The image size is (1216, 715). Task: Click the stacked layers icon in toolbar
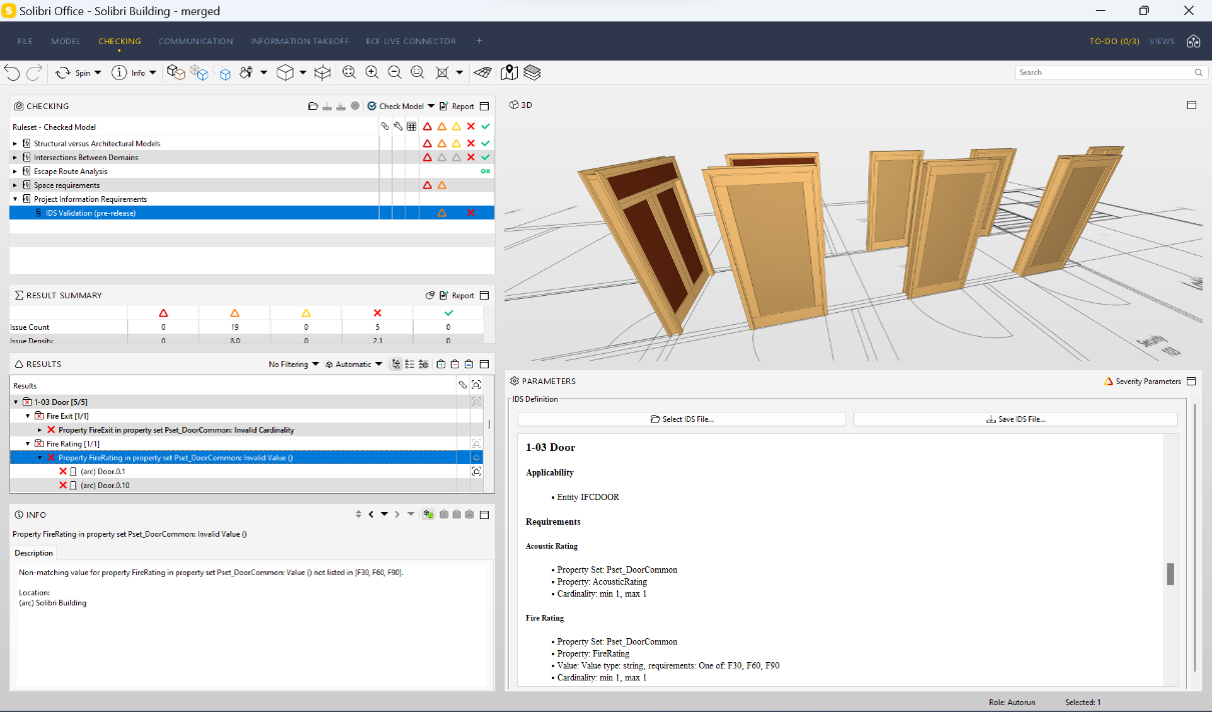click(532, 72)
